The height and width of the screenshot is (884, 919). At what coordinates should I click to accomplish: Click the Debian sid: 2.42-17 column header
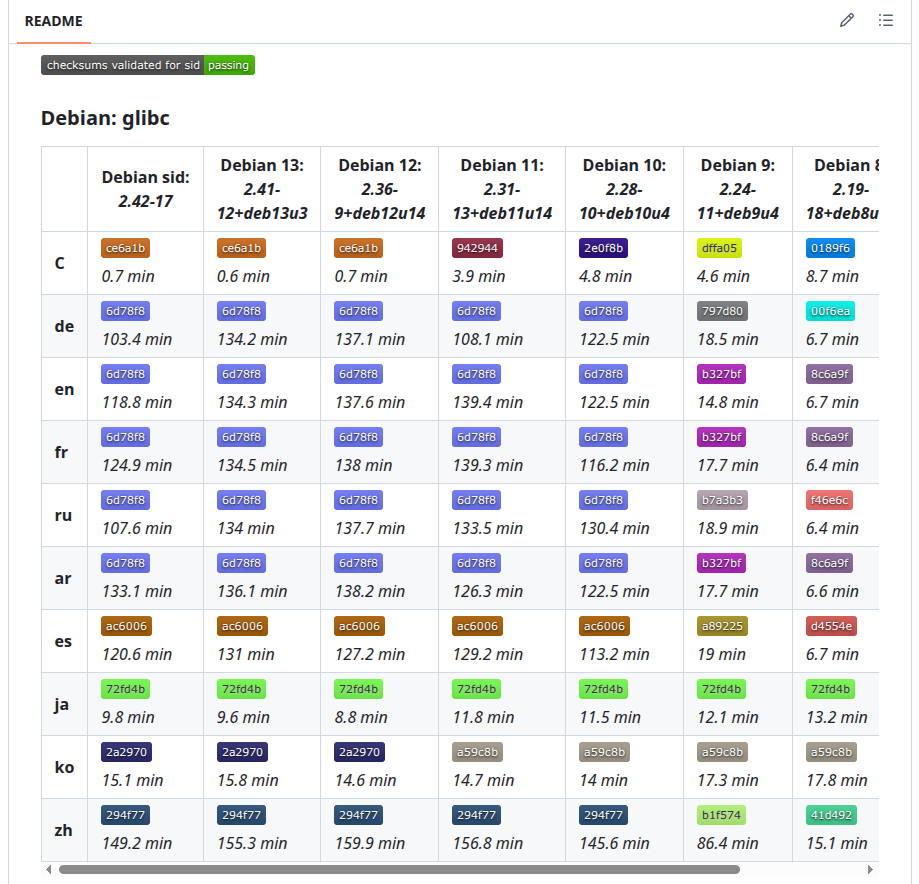(x=145, y=189)
